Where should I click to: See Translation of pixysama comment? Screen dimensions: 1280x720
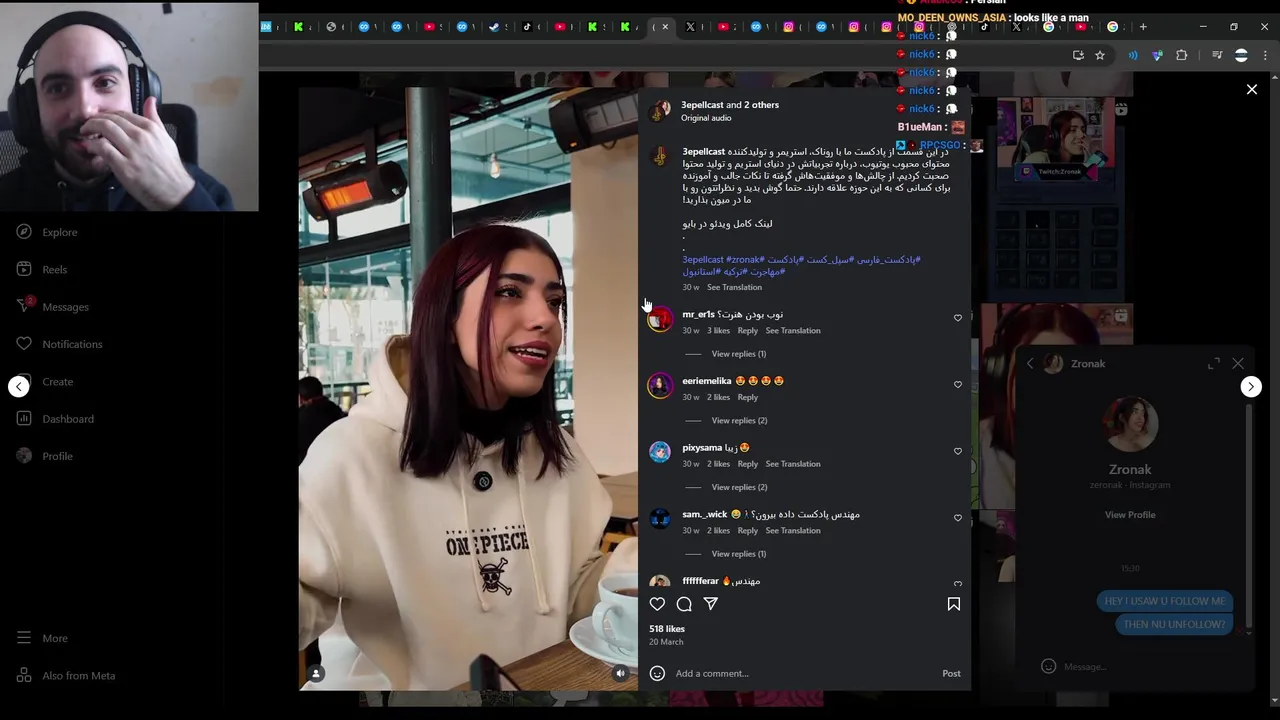(793, 464)
